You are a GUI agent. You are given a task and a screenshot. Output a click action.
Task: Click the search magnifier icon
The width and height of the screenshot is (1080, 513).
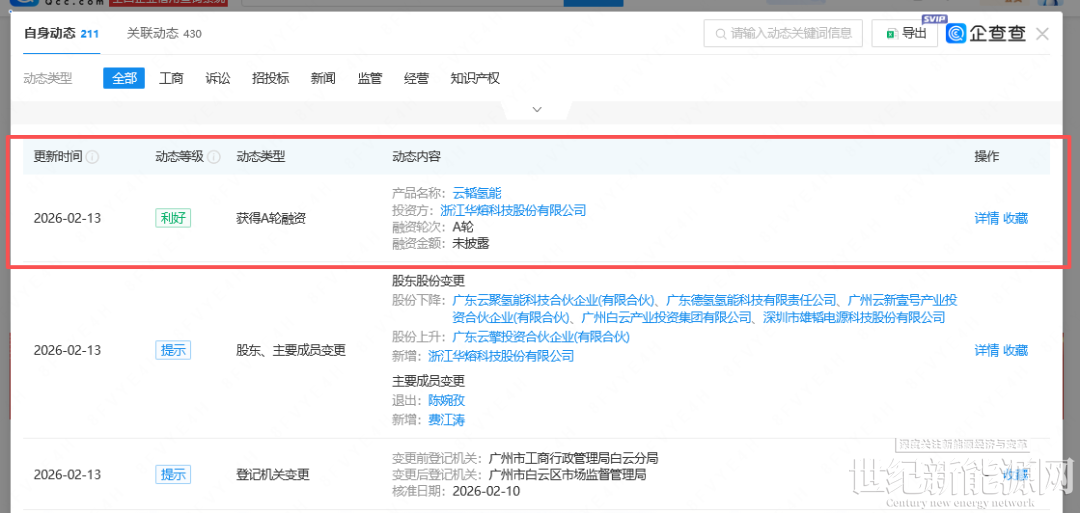719,34
